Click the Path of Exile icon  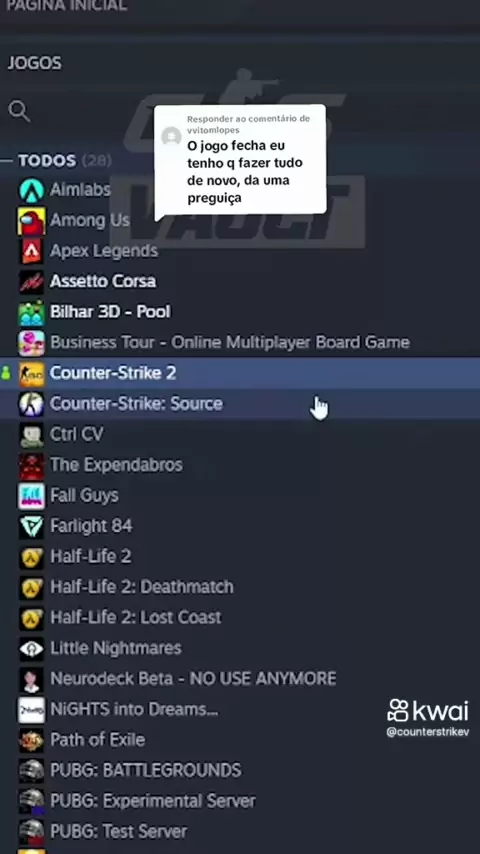(x=32, y=740)
